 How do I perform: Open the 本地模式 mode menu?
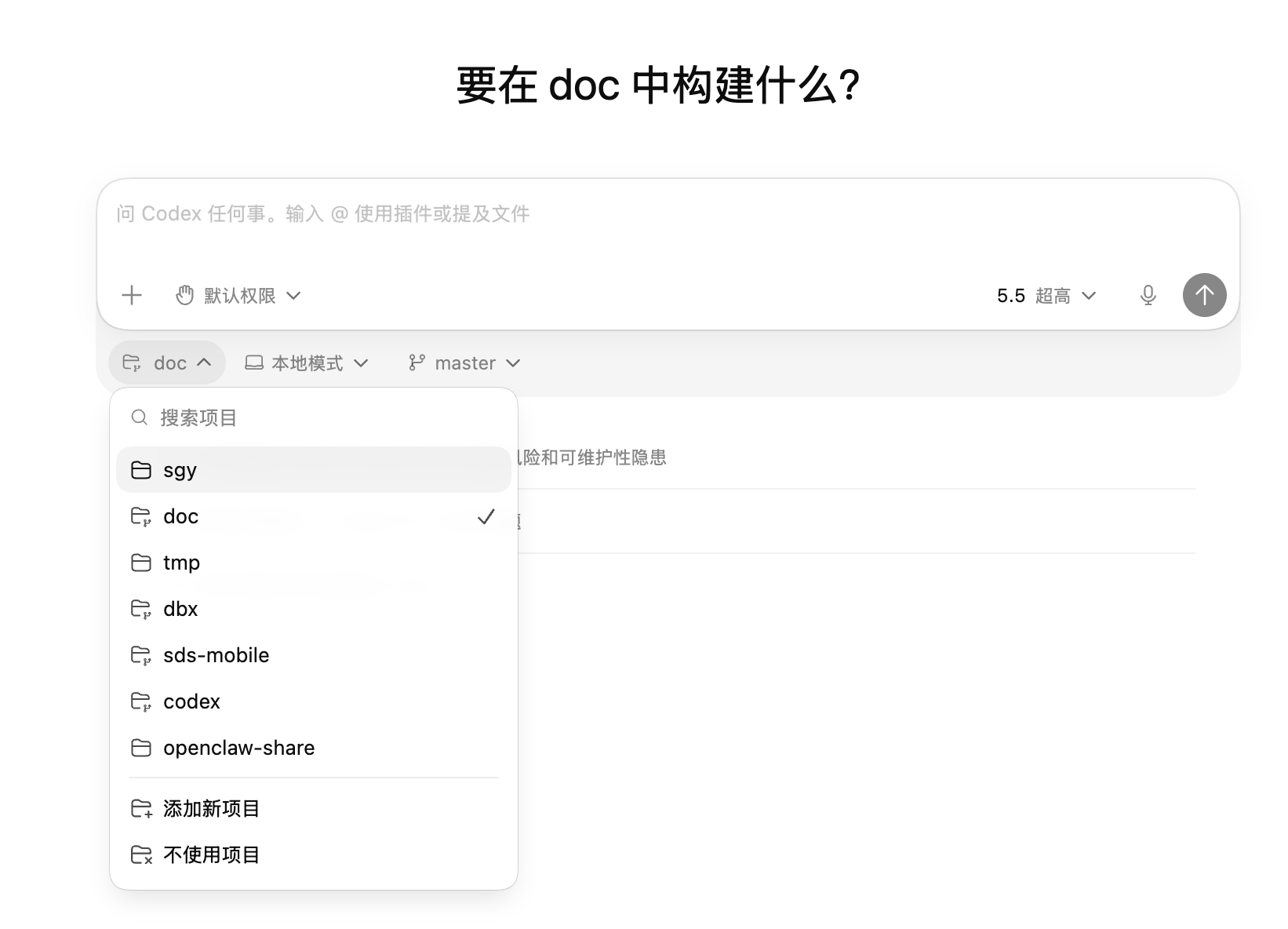tap(306, 362)
